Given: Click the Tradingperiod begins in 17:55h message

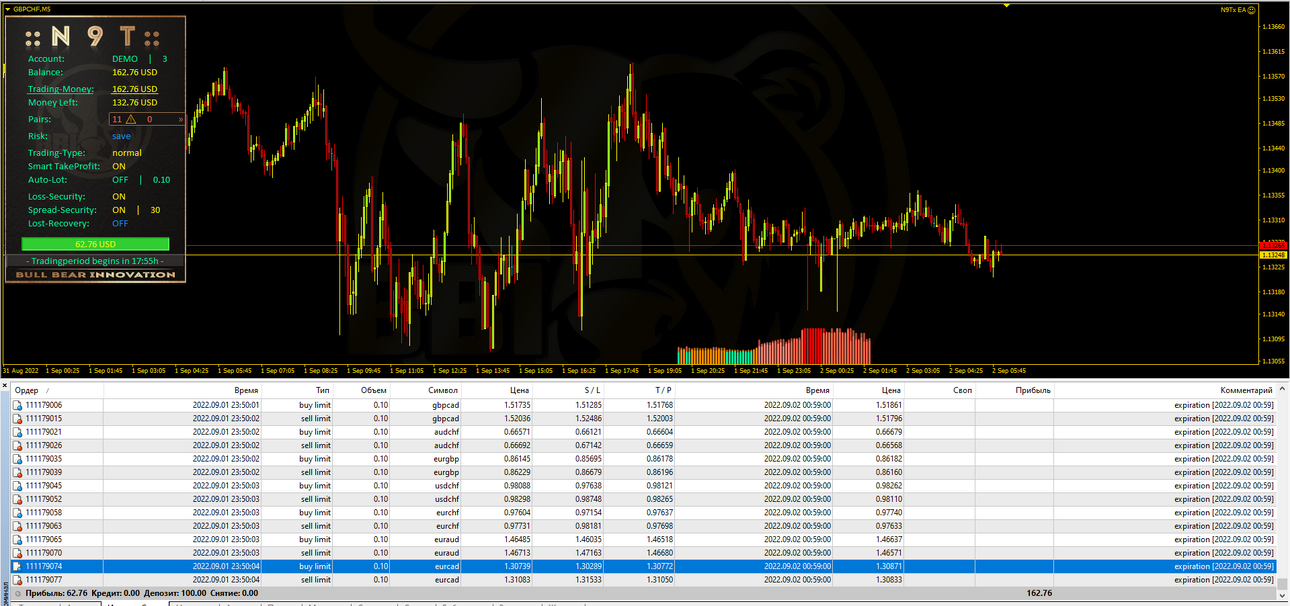Looking at the screenshot, I should (x=95, y=260).
